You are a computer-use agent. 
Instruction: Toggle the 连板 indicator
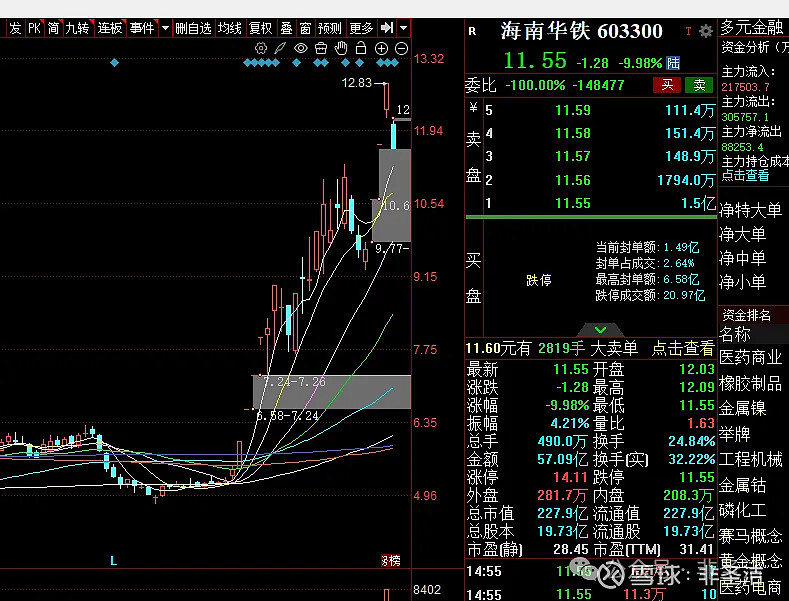coord(110,28)
